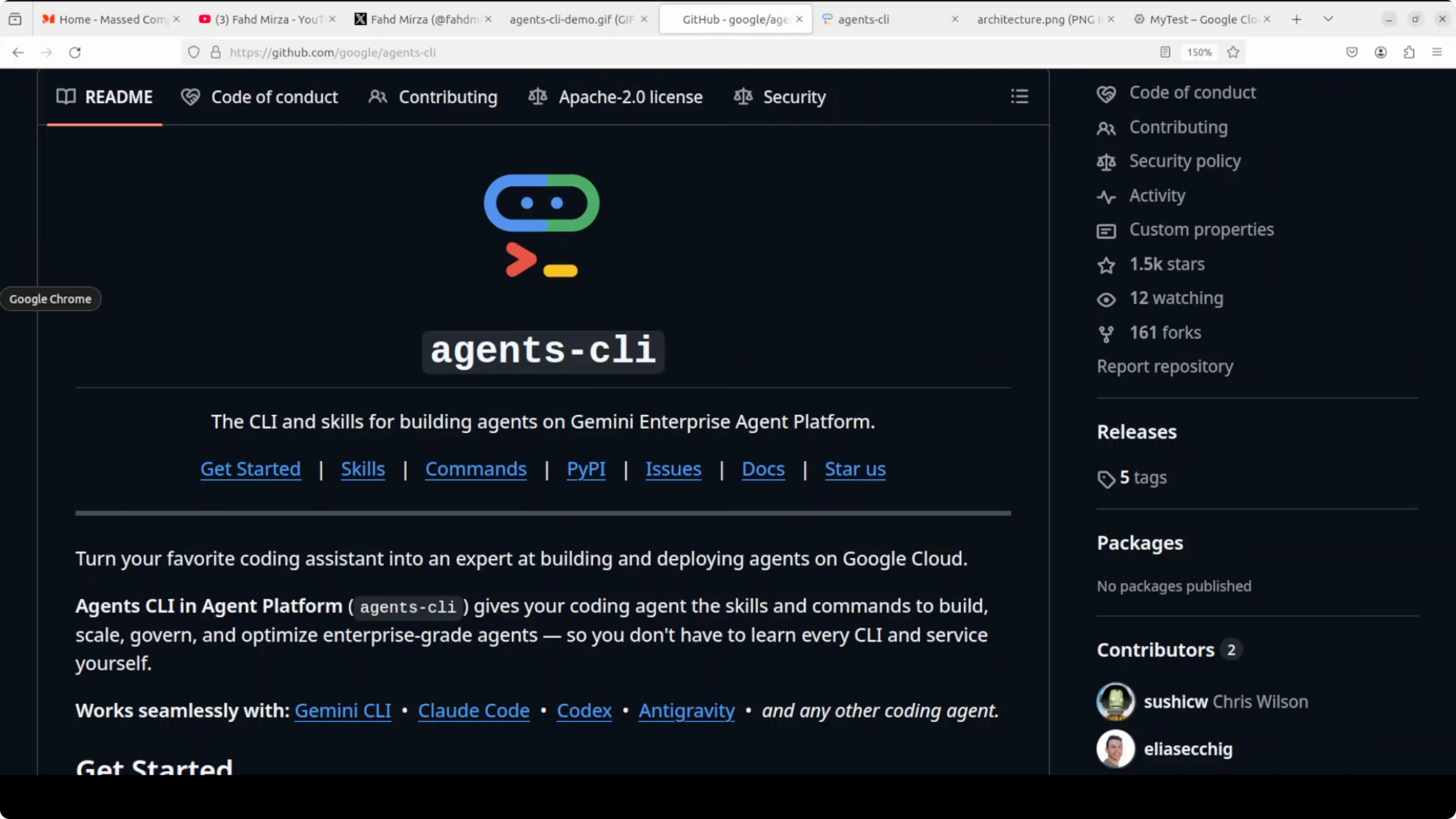Toggle reader view icon in address bar

[1165, 53]
